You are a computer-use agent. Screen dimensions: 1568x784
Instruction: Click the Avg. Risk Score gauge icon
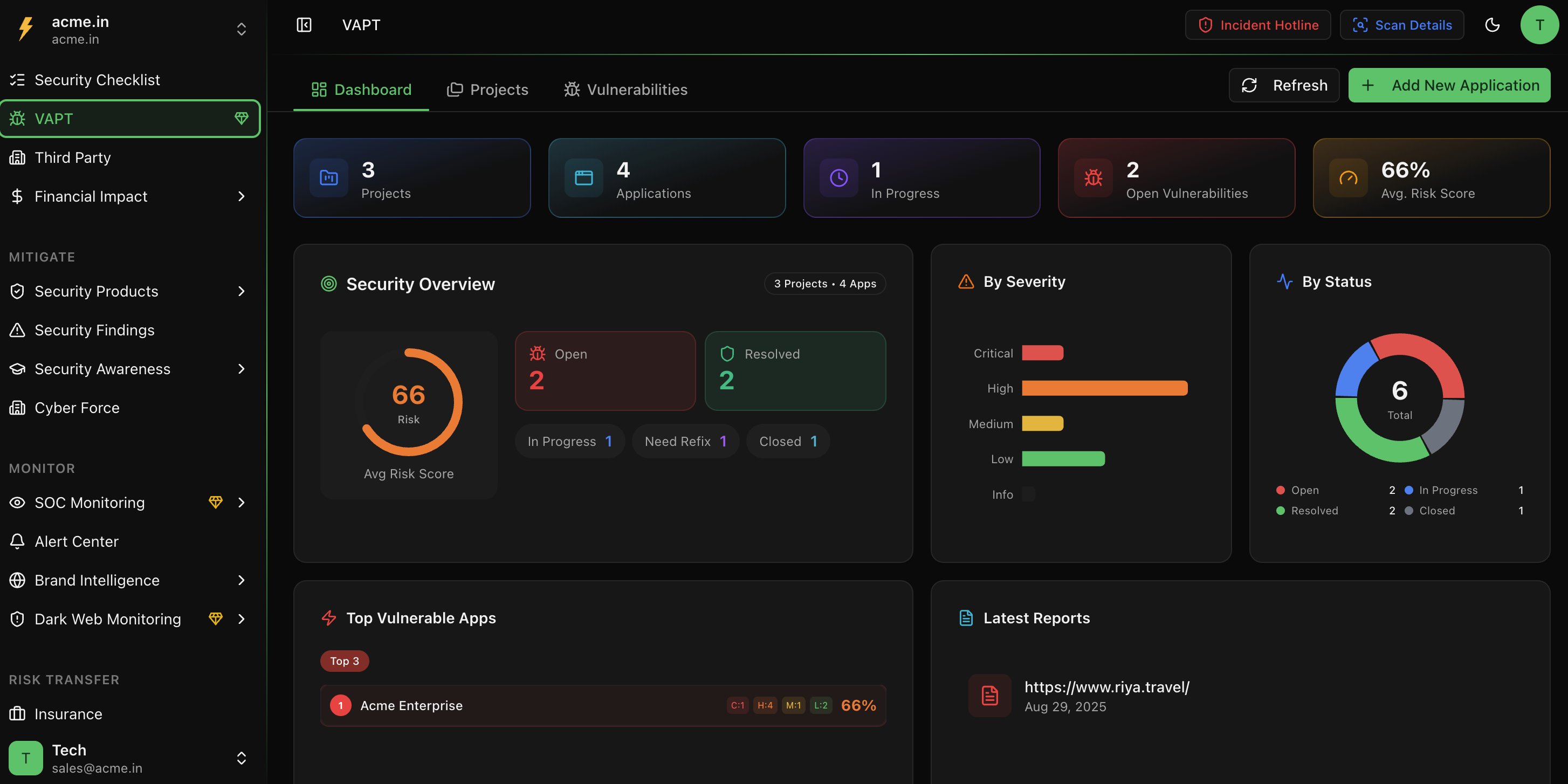click(1347, 178)
